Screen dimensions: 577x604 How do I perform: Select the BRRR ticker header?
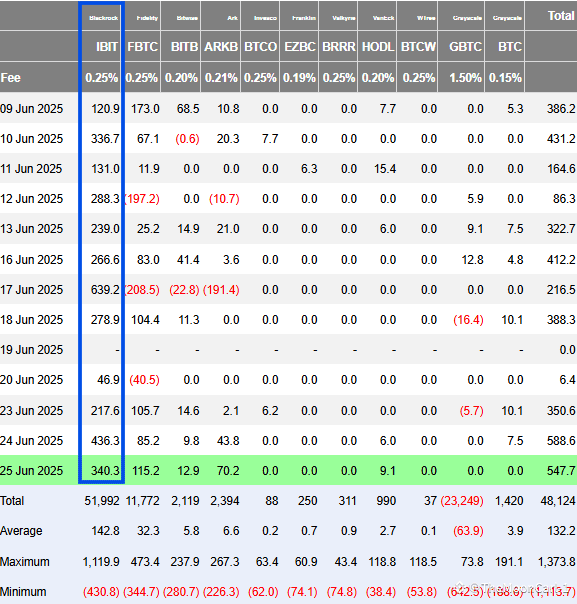[x=339, y=47]
